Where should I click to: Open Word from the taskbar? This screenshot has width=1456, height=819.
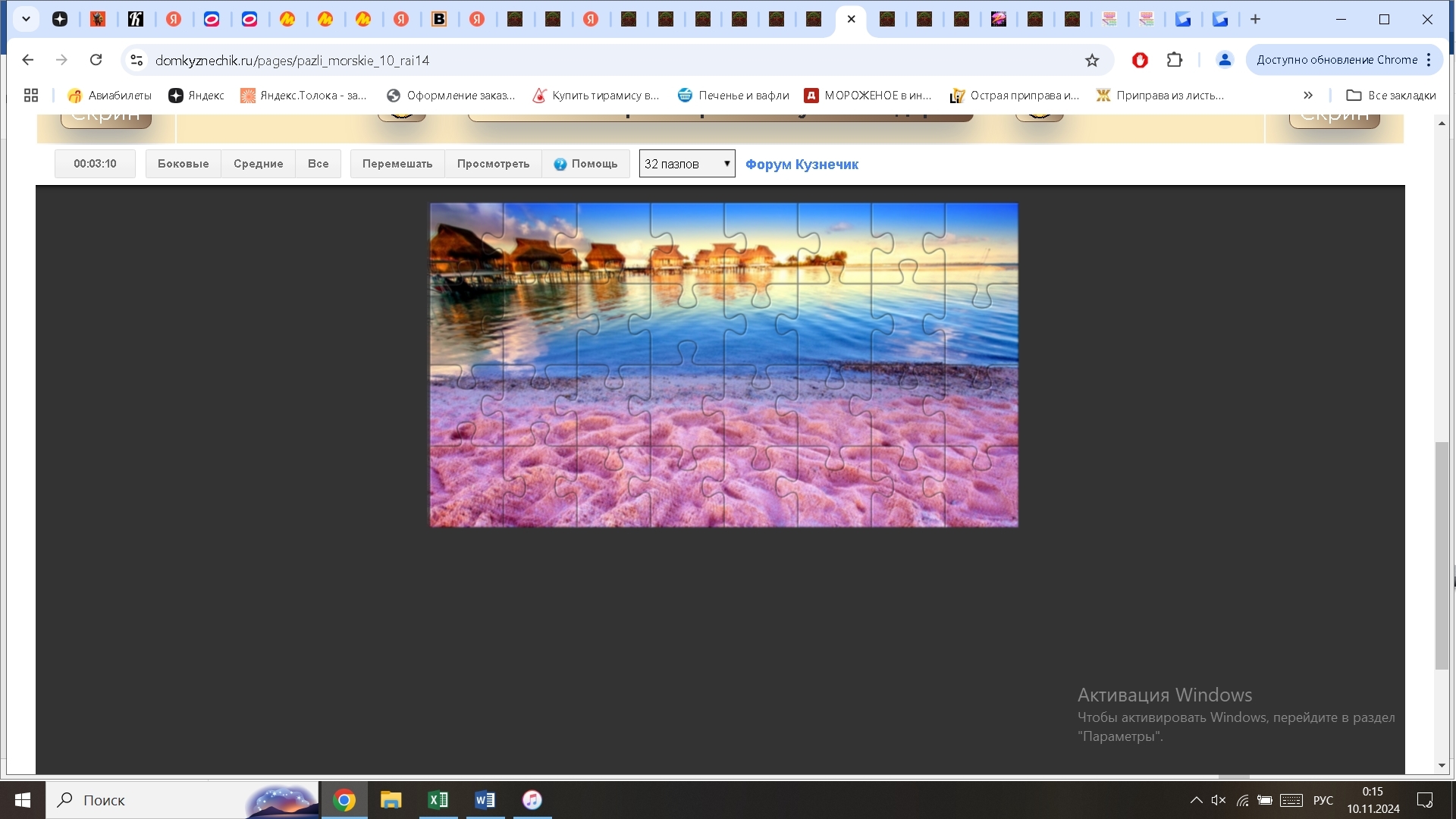(485, 800)
